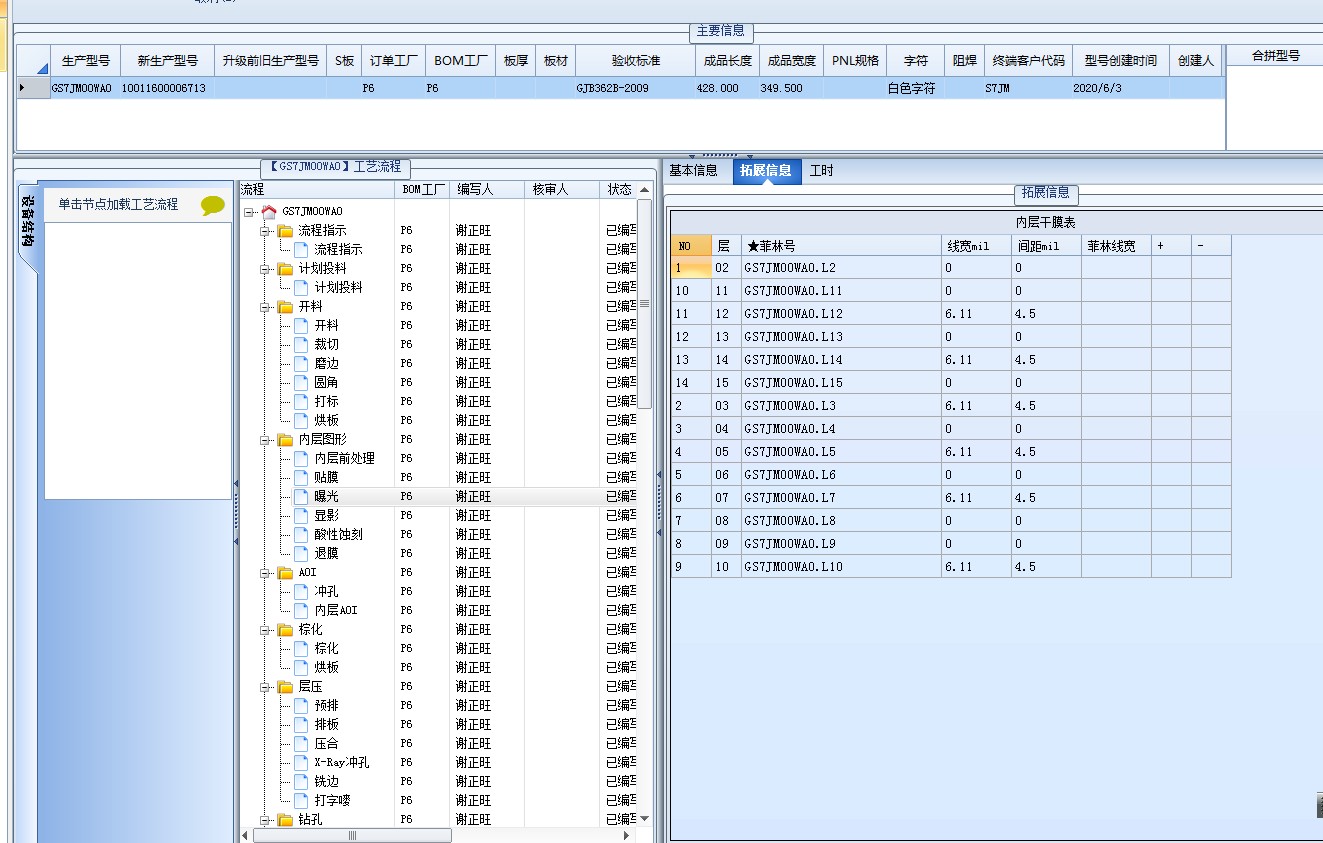Click the document icon beside 铣边
The width and height of the screenshot is (1323, 843).
point(302,781)
